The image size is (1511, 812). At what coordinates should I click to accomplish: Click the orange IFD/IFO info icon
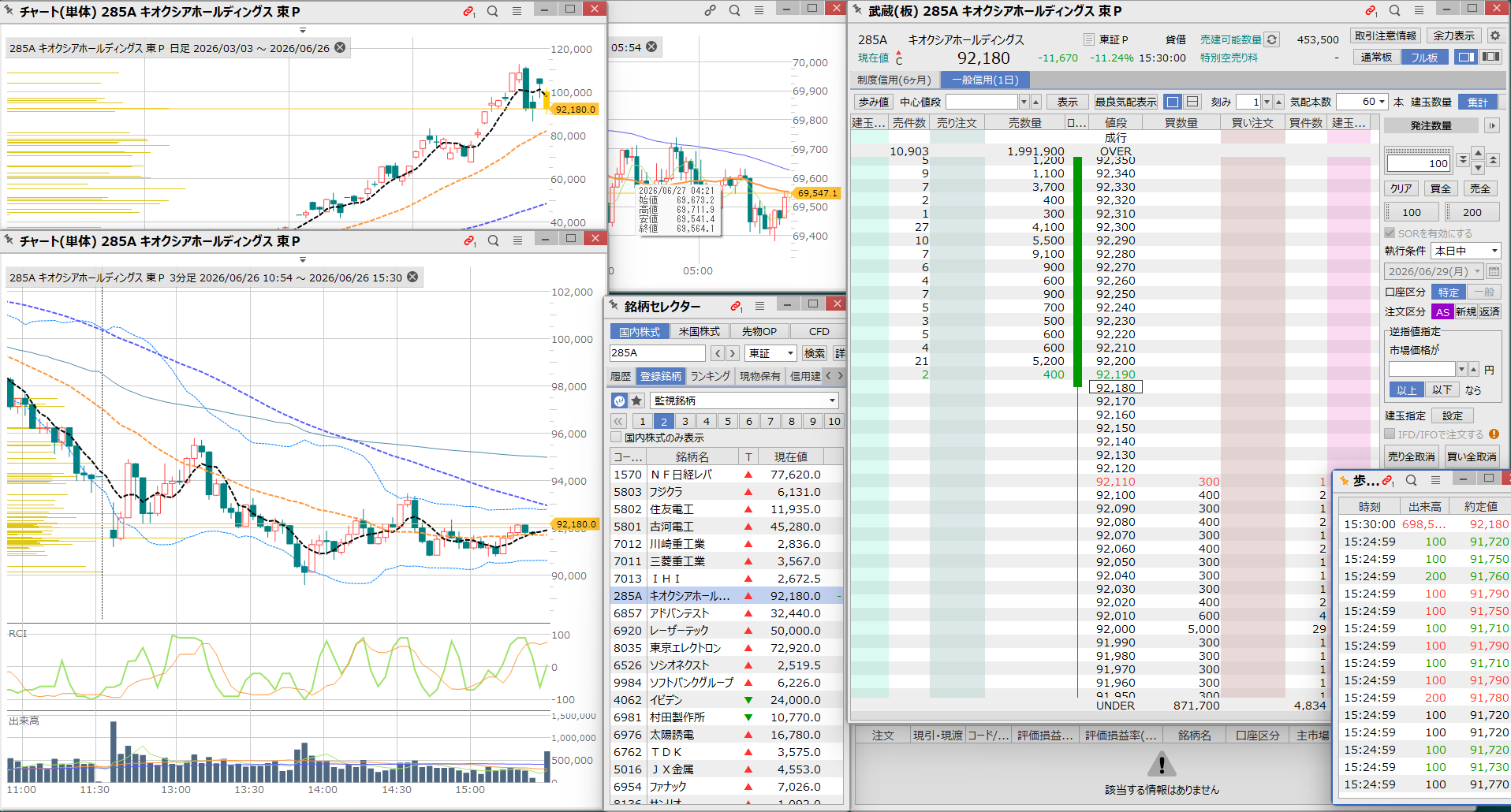coord(1494,434)
